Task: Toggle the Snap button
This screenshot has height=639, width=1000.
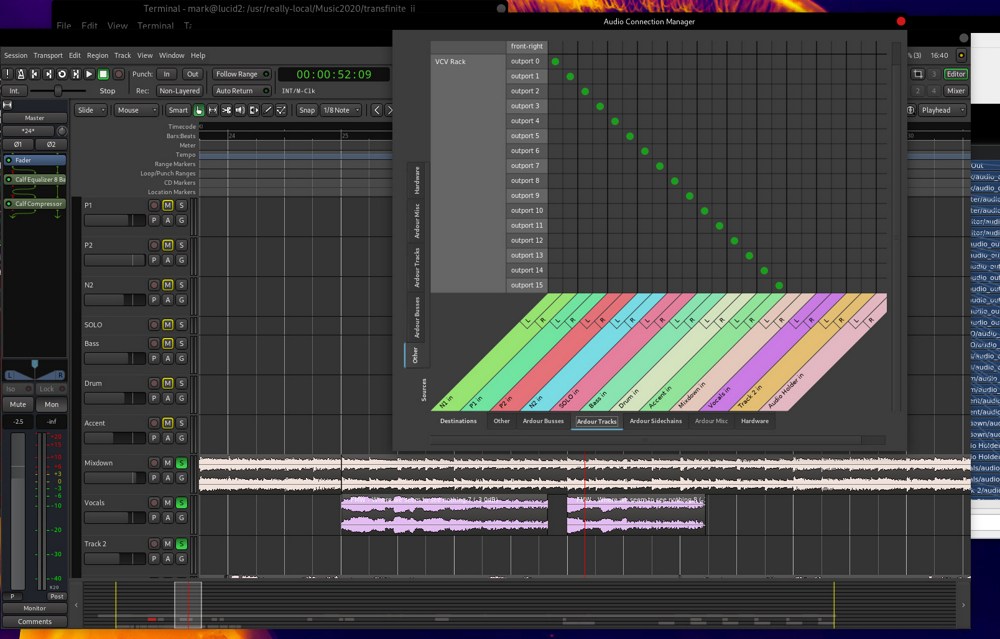Action: tap(307, 110)
